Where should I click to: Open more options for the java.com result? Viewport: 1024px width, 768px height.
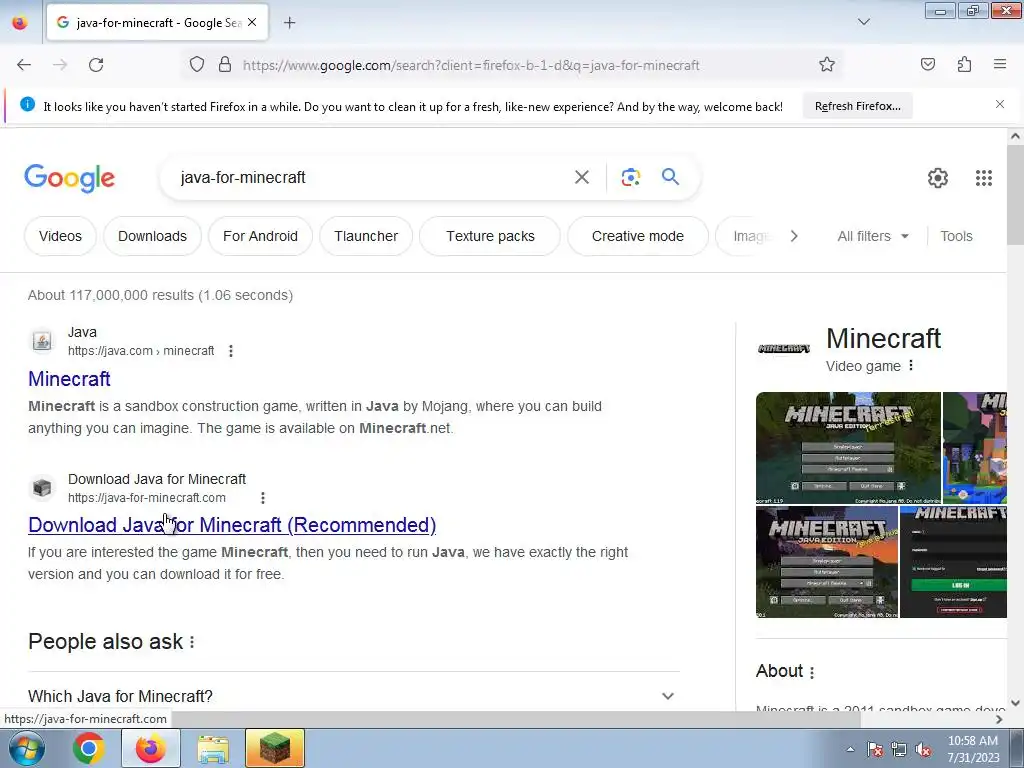click(231, 351)
